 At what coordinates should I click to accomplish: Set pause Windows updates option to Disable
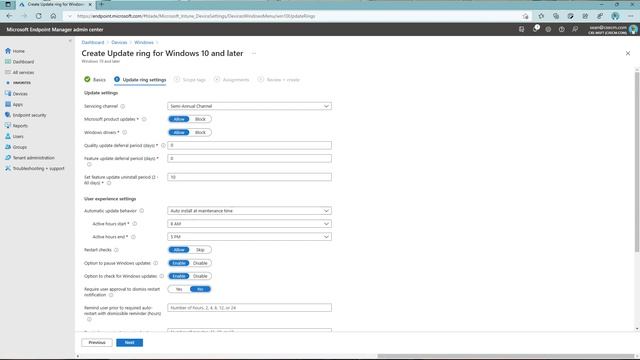[x=200, y=263]
